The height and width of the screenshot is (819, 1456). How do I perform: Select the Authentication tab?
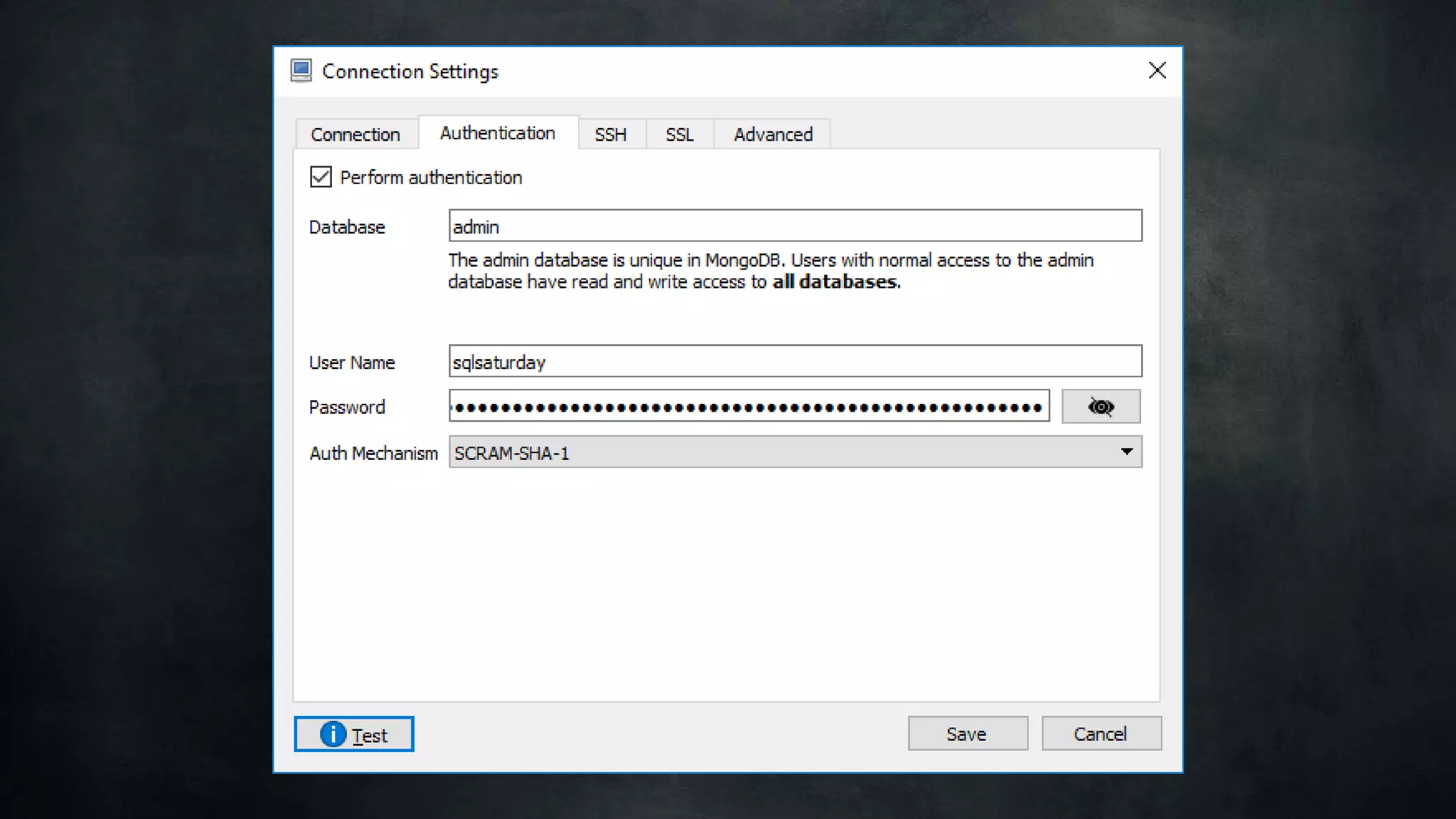[x=498, y=133]
